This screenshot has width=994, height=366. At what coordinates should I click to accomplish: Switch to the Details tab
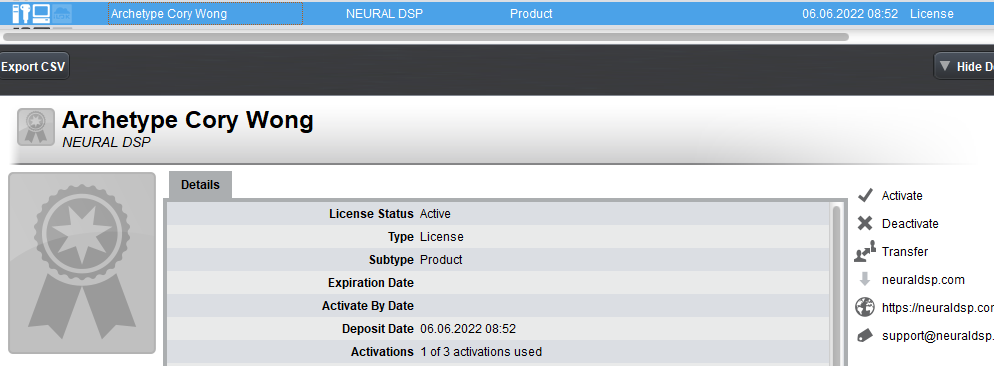click(200, 185)
